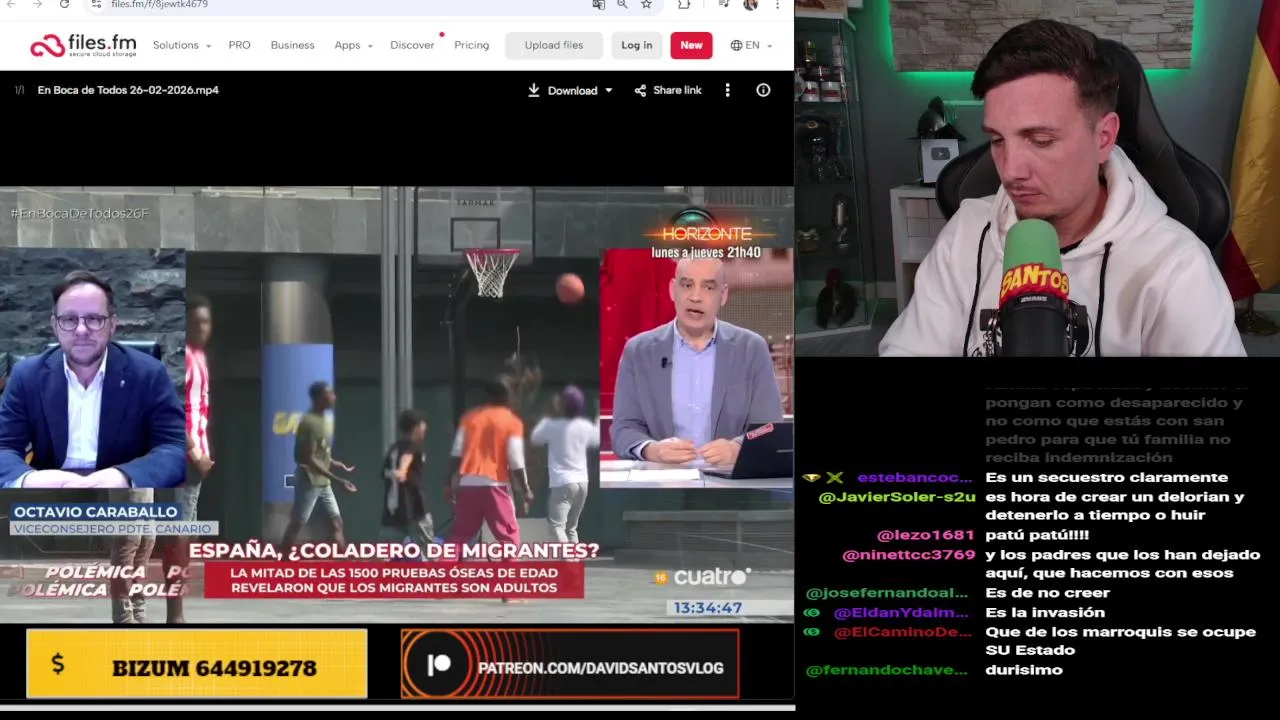Viewport: 1280px width, 720px height.
Task: Click the Log in button
Action: [636, 45]
